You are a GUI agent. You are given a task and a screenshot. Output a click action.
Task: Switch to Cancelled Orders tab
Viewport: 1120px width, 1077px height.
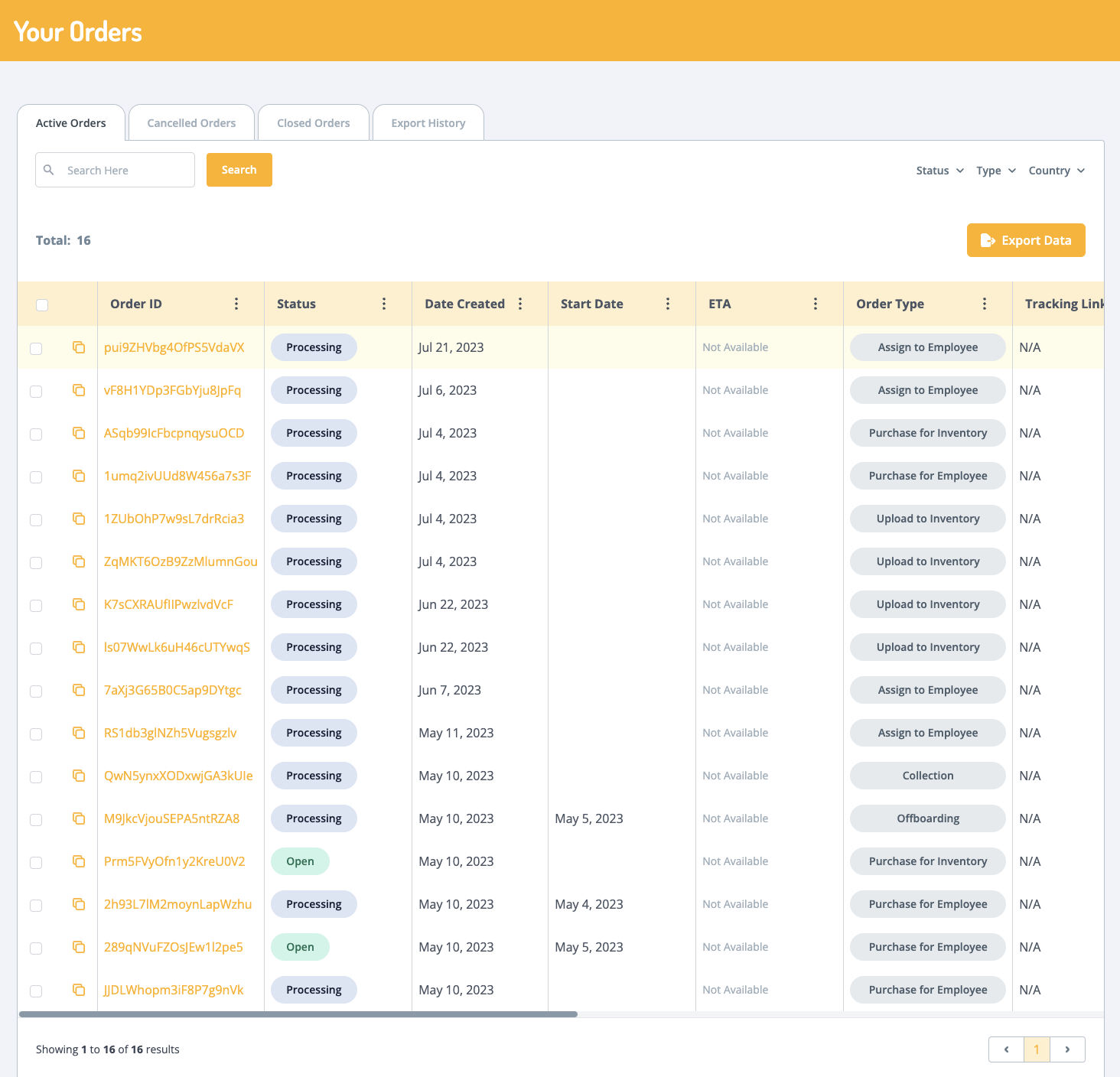(x=191, y=123)
